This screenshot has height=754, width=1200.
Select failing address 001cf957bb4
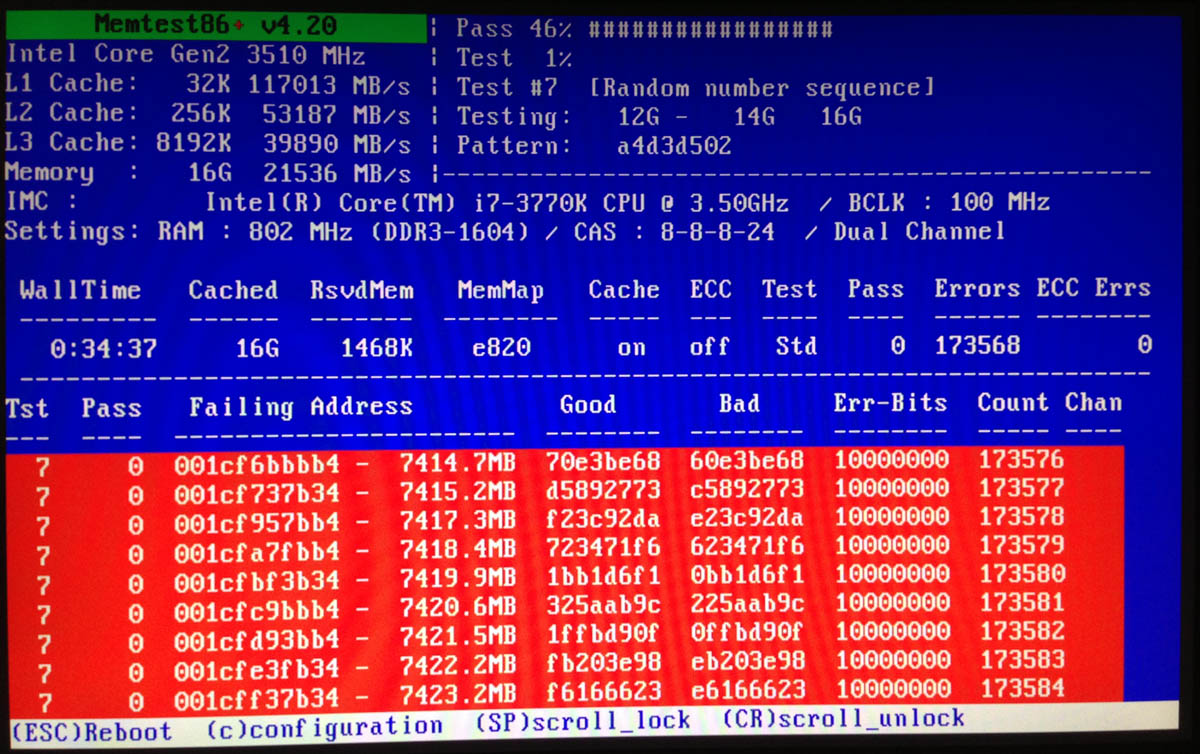[257, 523]
